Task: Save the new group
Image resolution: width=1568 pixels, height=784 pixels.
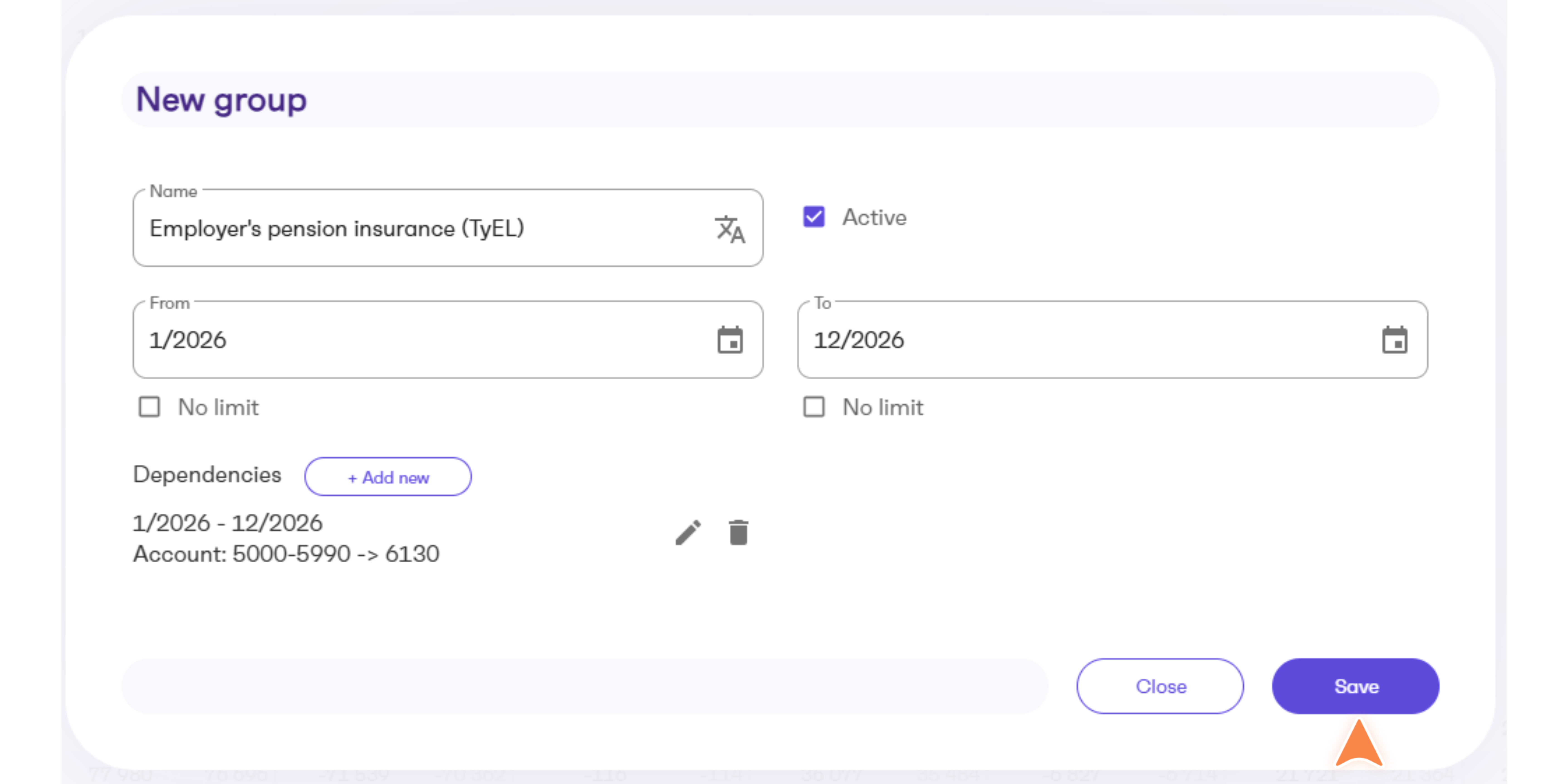Action: tap(1356, 686)
